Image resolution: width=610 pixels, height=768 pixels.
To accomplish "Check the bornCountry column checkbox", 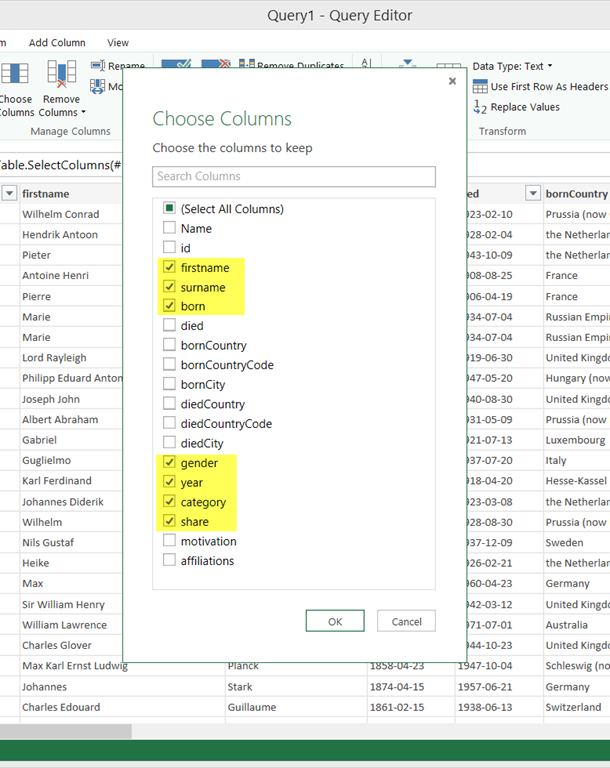I will (x=169, y=345).
